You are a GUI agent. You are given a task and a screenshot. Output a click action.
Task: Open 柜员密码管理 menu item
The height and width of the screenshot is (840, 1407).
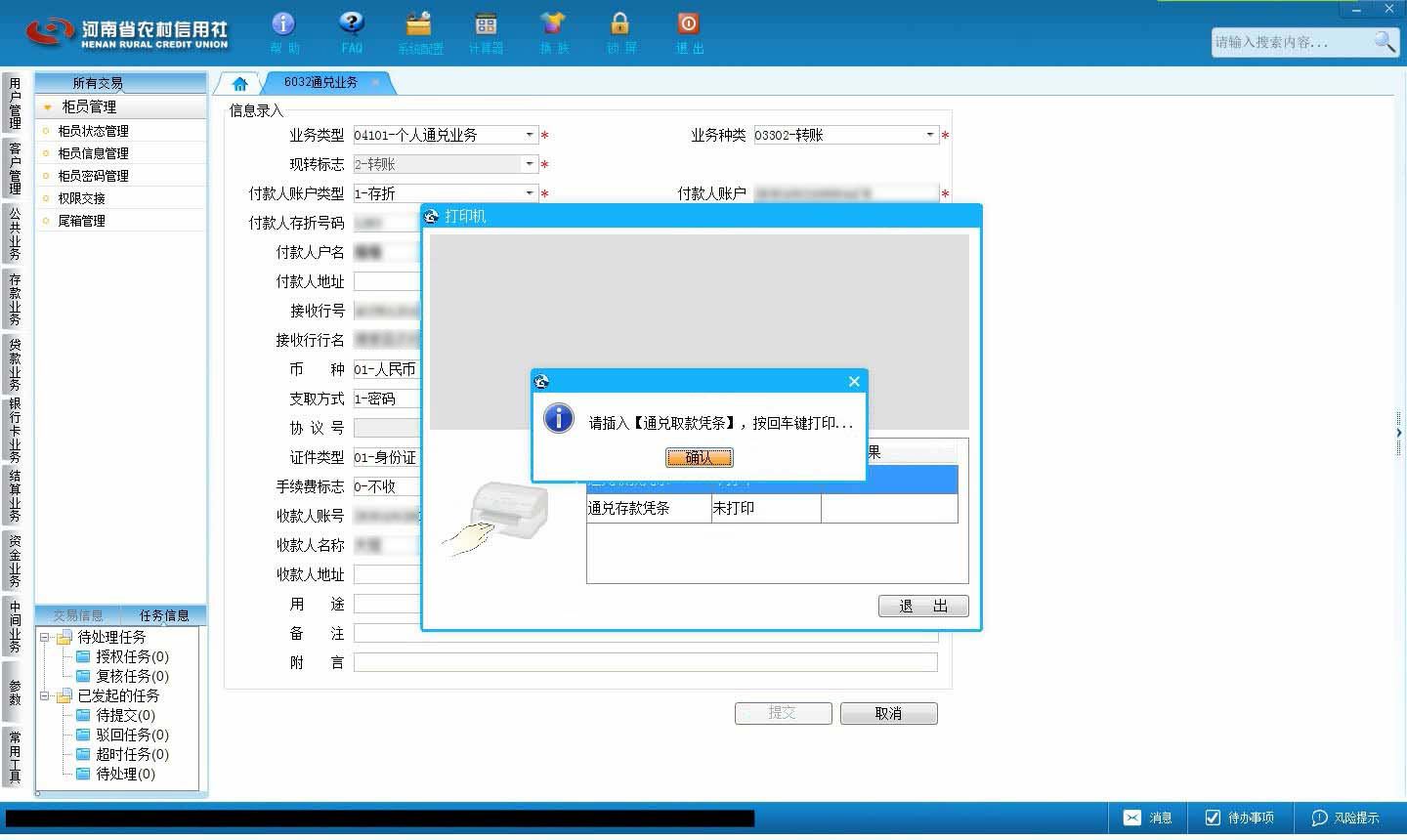pos(93,176)
